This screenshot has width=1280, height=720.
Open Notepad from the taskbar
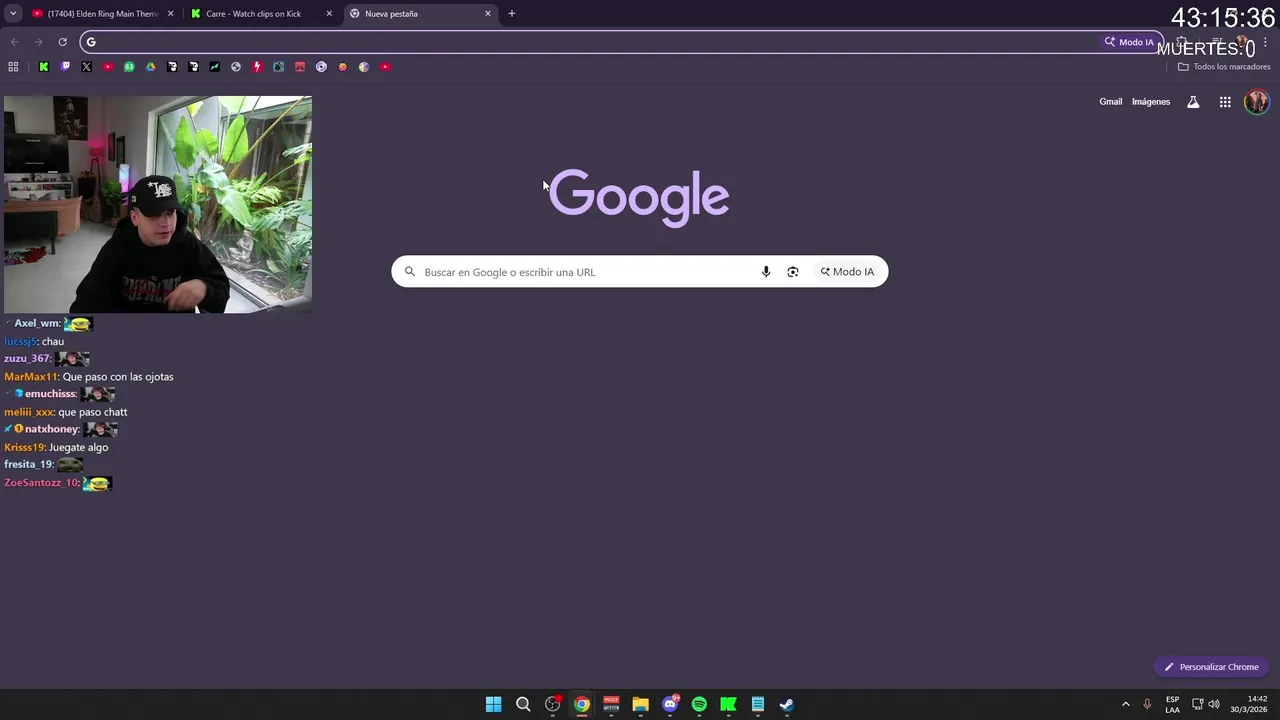tap(758, 704)
